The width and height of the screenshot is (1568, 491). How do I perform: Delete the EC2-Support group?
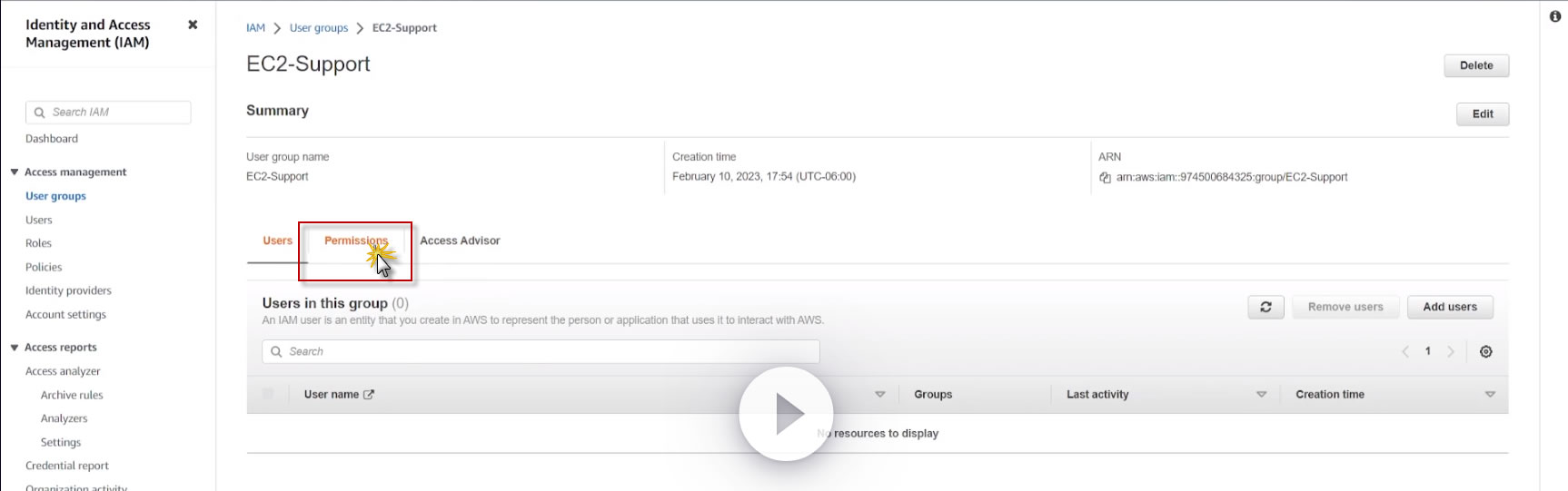pyautogui.click(x=1476, y=65)
